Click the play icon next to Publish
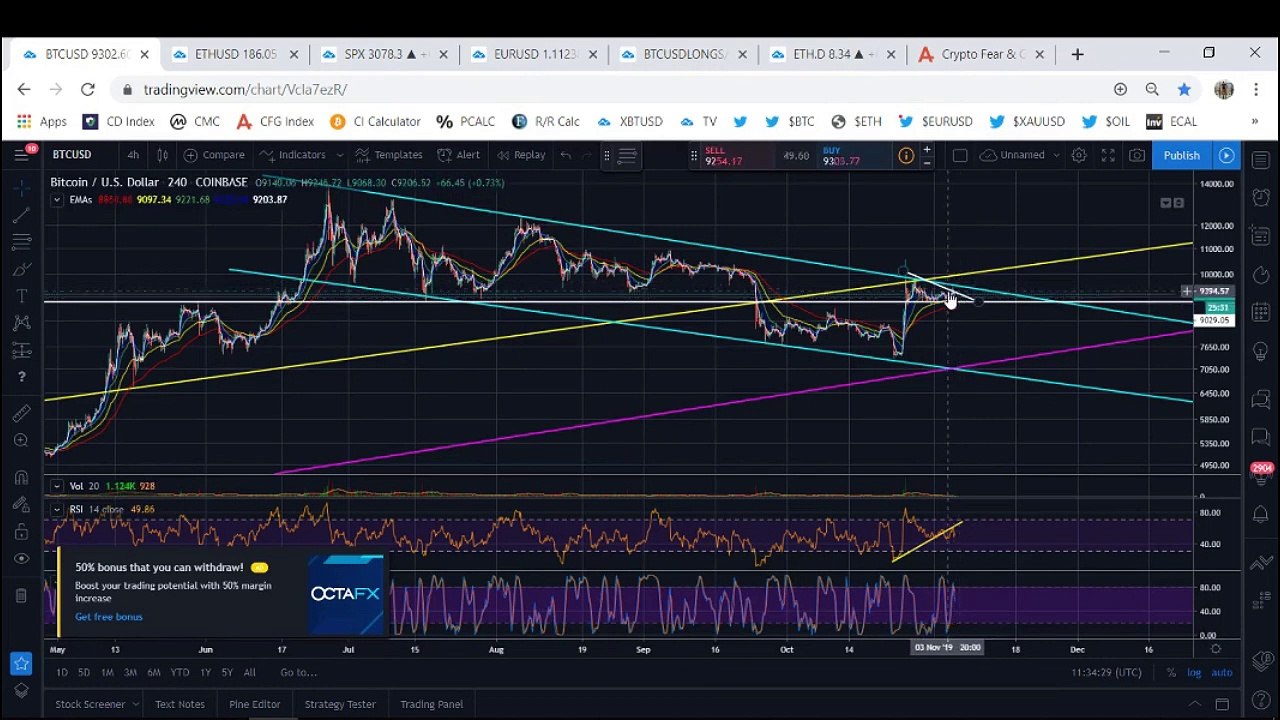1280x720 pixels. click(1226, 155)
